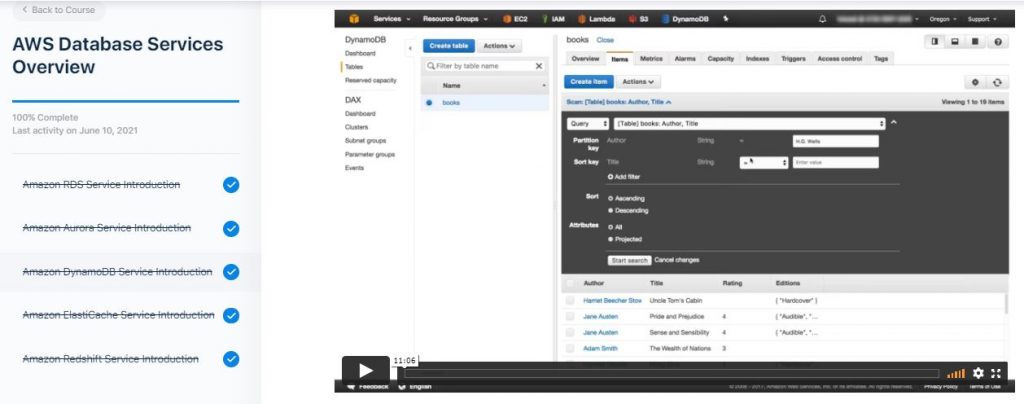
Task: Click the AWS cube logo
Action: [353, 19]
